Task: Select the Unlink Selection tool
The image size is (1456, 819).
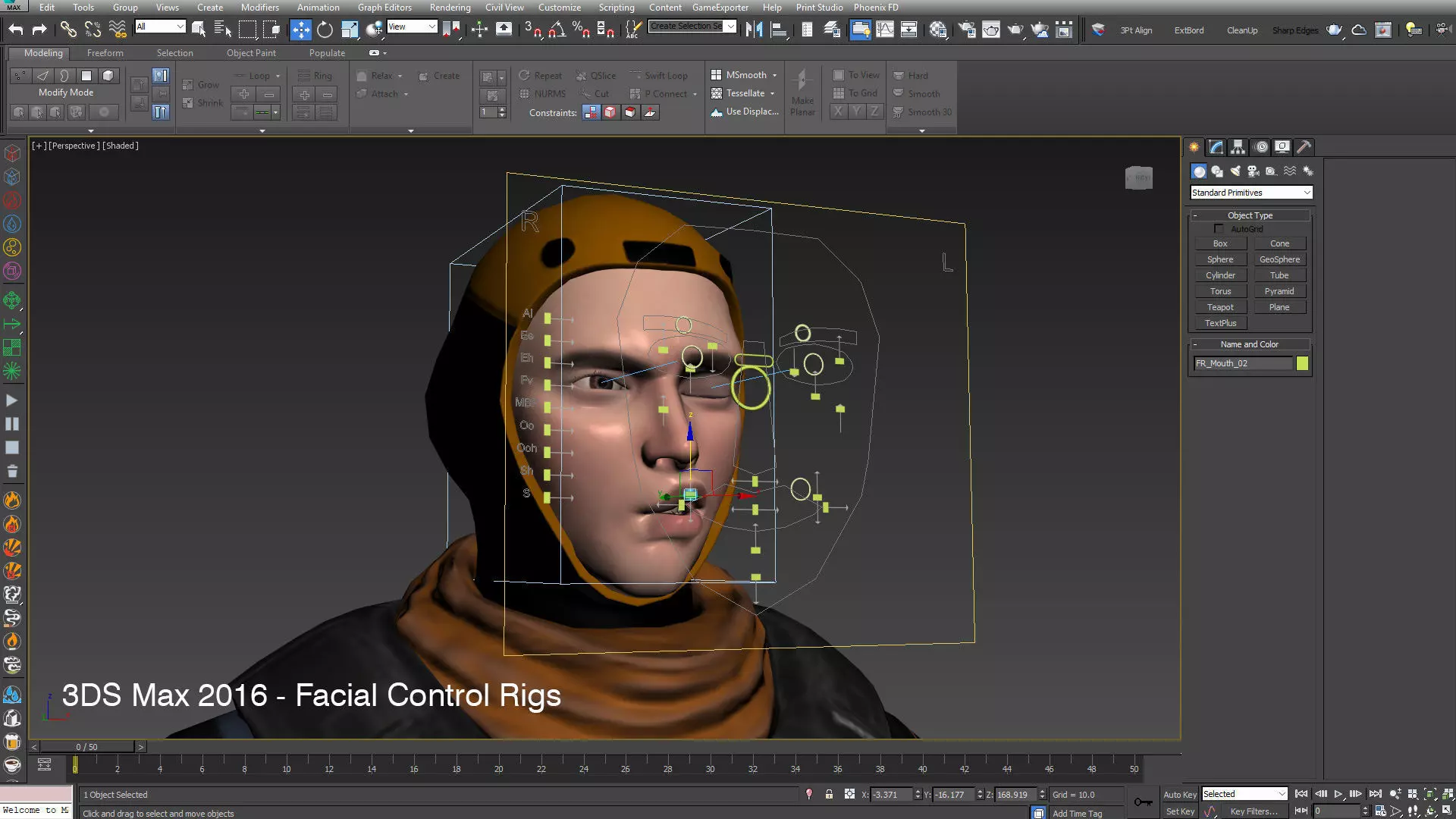Action: (x=93, y=30)
